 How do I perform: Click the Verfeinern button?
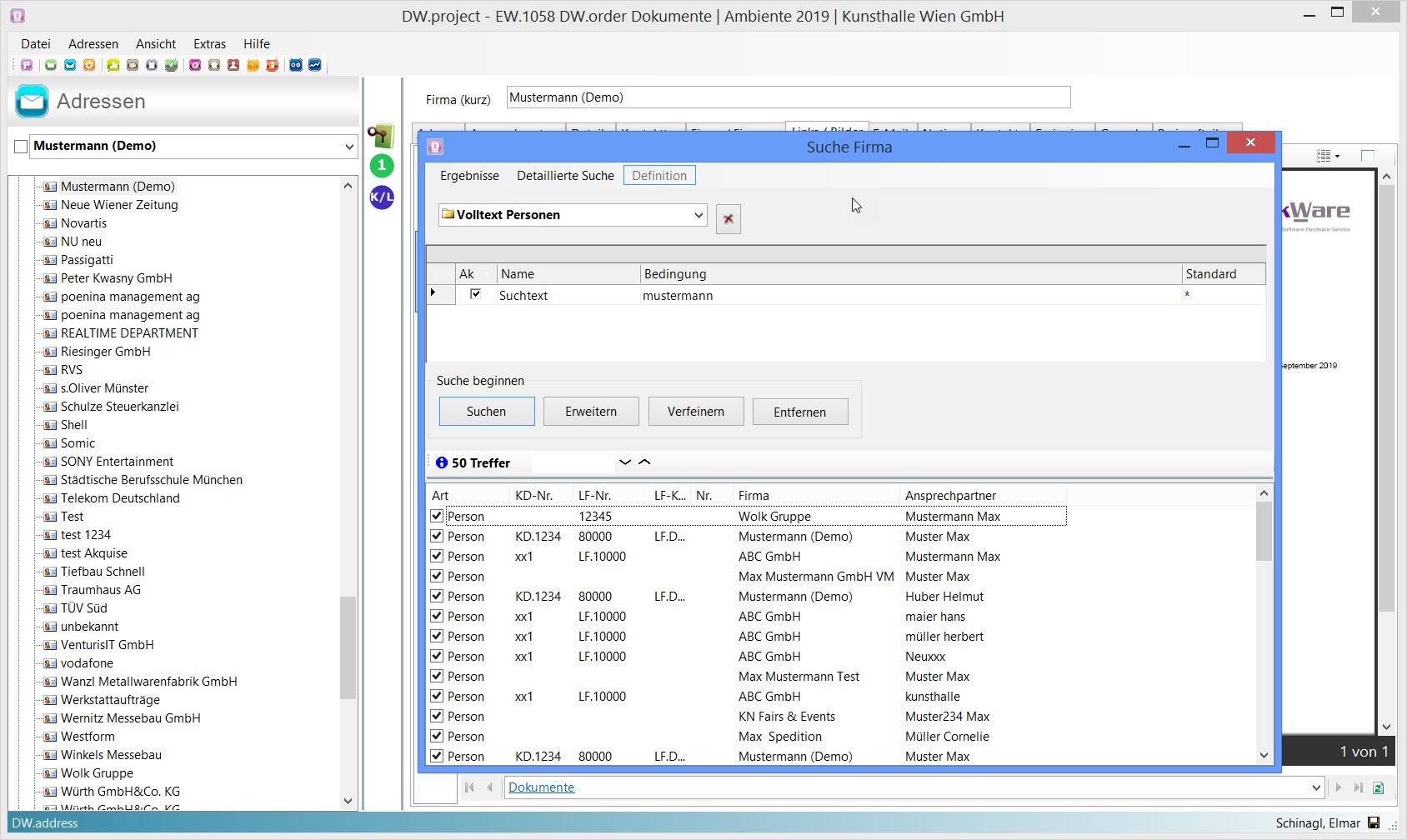695,412
